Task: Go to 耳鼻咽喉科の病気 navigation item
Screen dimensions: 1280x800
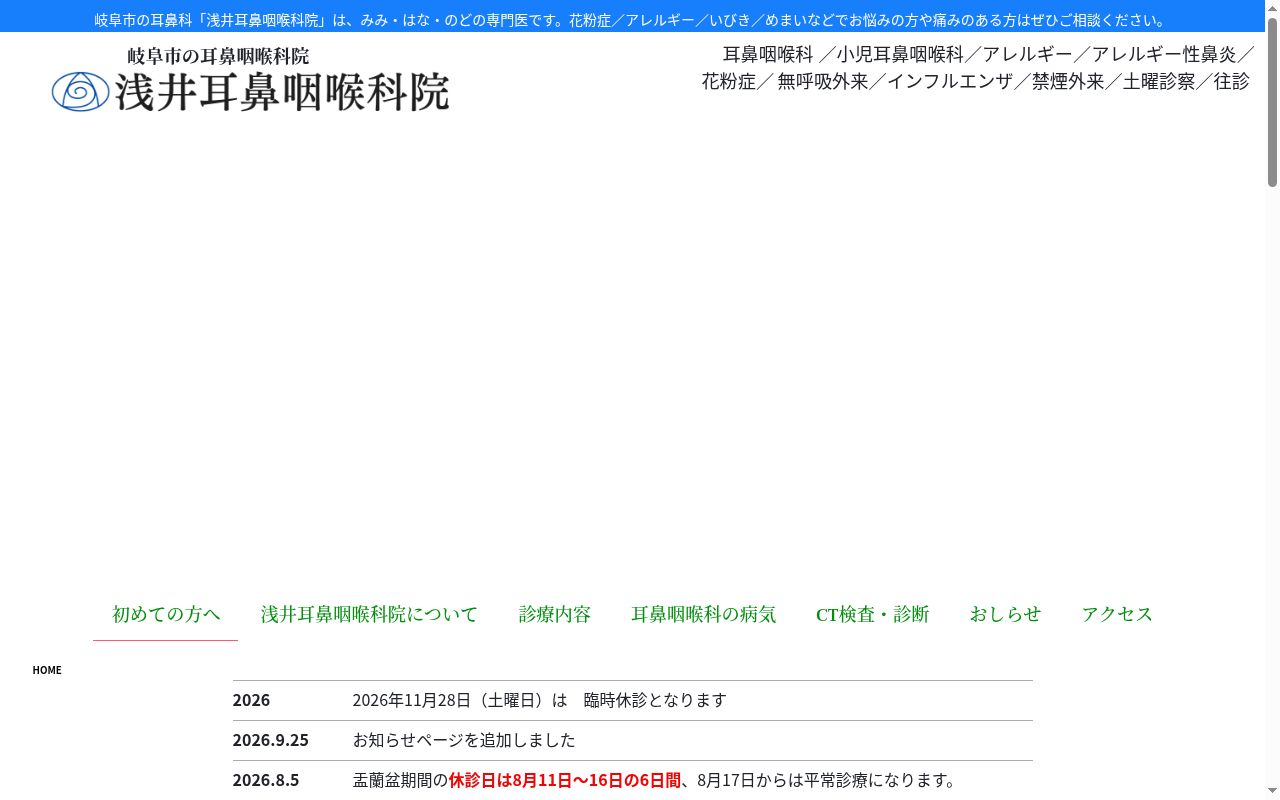Action: (704, 614)
